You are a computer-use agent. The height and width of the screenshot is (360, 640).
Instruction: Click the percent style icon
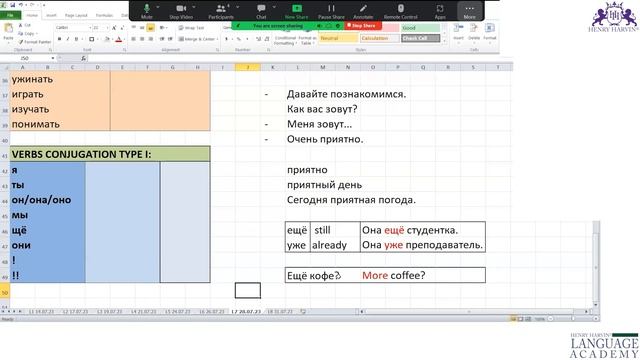239,39
